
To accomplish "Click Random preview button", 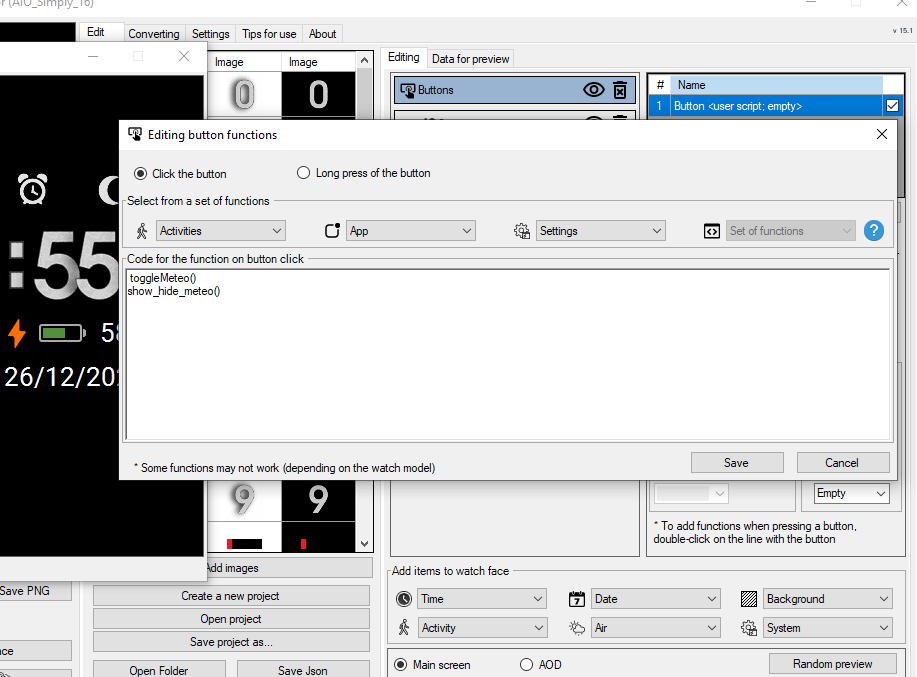I will click(x=833, y=664).
